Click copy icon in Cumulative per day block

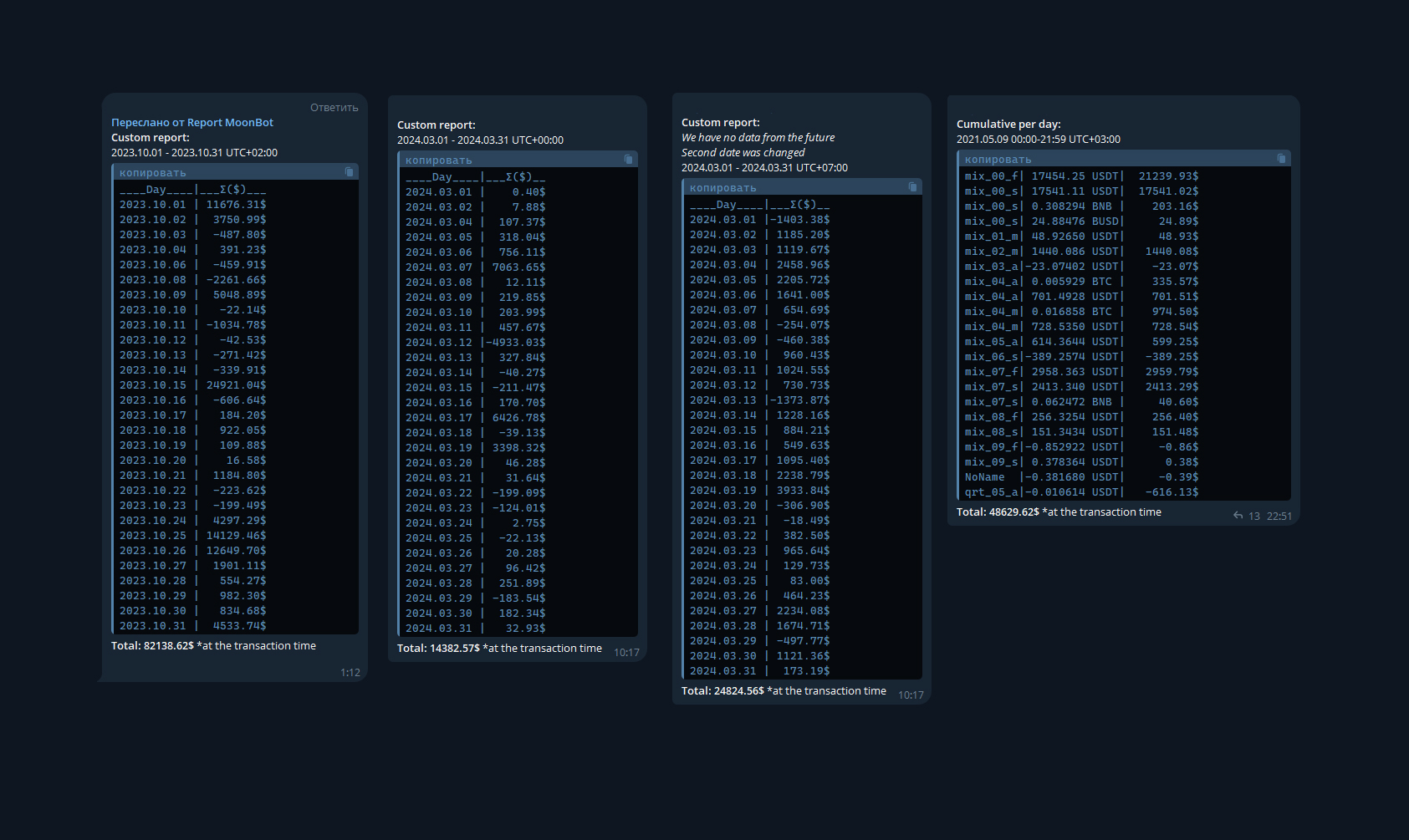[x=1281, y=159]
